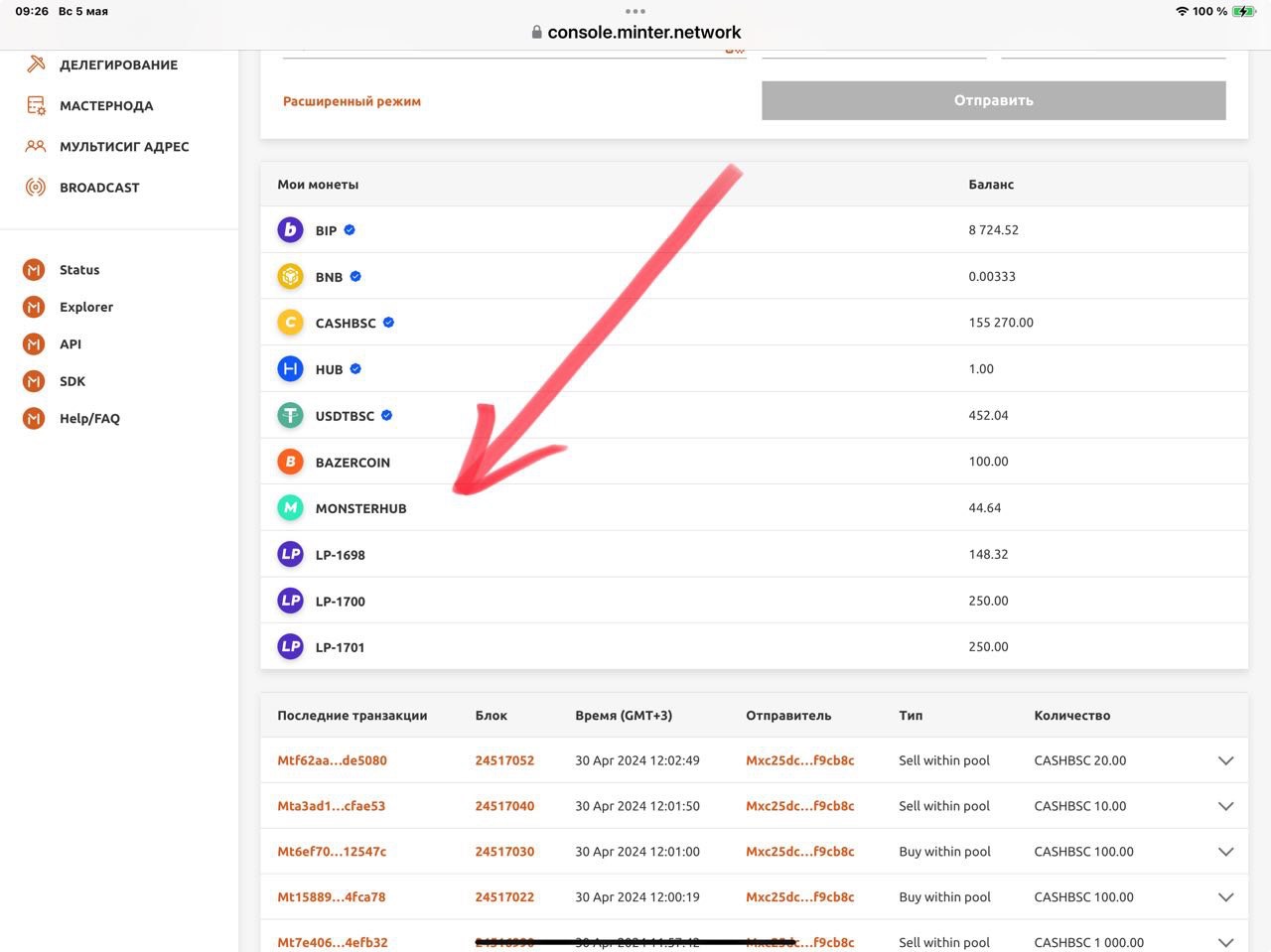Click the verified badge next to CASHBSC
Image resolution: width=1271 pixels, height=952 pixels.
coord(388,323)
